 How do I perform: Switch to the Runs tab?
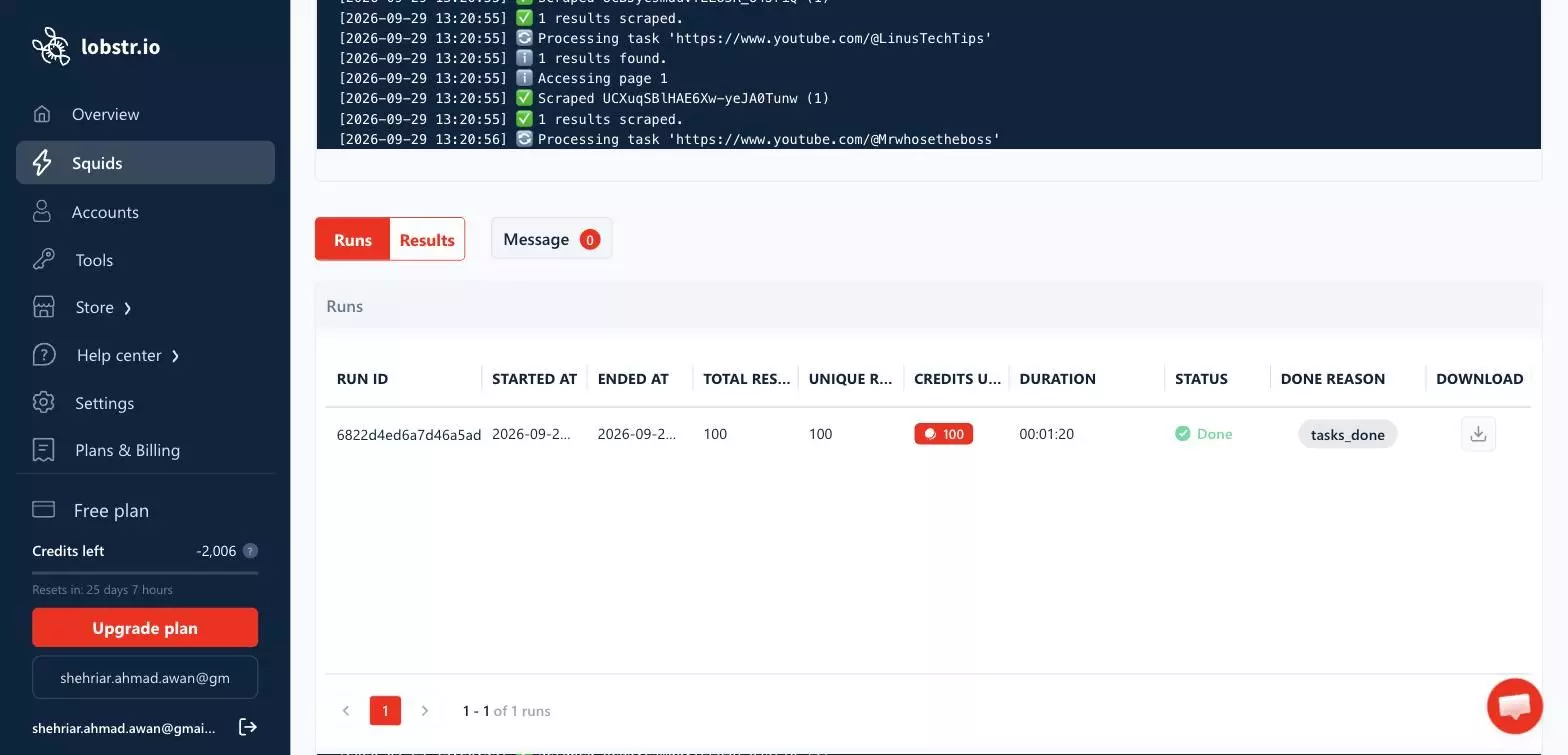pos(353,239)
